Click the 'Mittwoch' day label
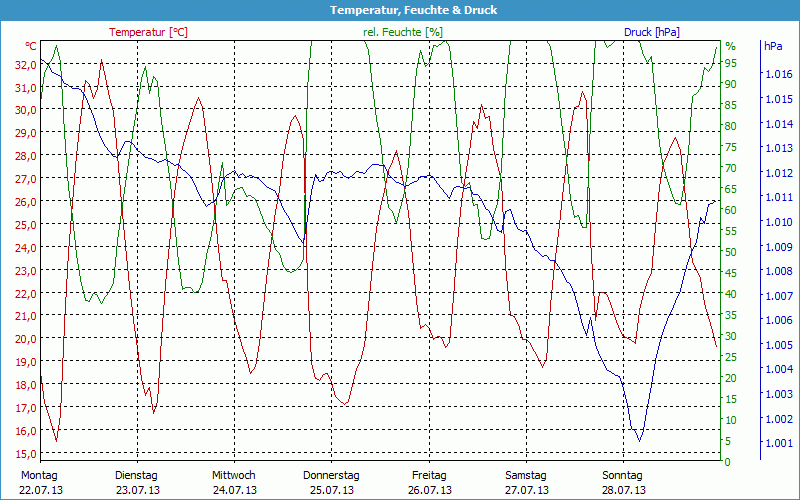 point(234,475)
